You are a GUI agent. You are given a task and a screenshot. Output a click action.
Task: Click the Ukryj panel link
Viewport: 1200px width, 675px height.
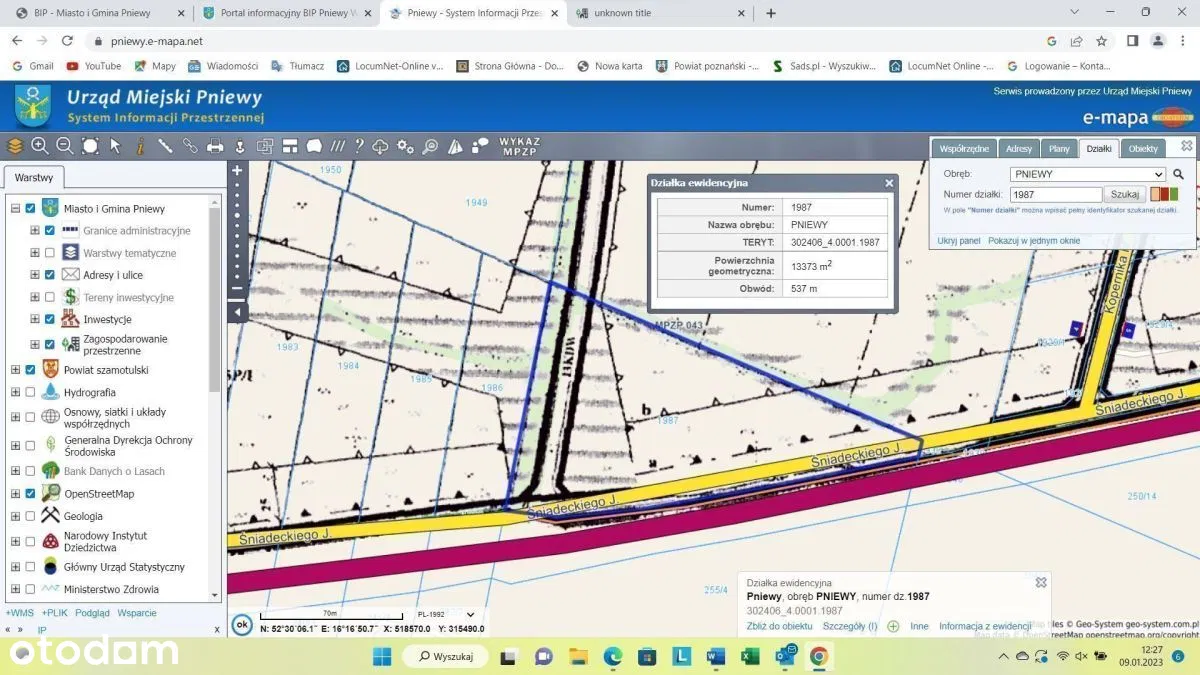click(958, 241)
